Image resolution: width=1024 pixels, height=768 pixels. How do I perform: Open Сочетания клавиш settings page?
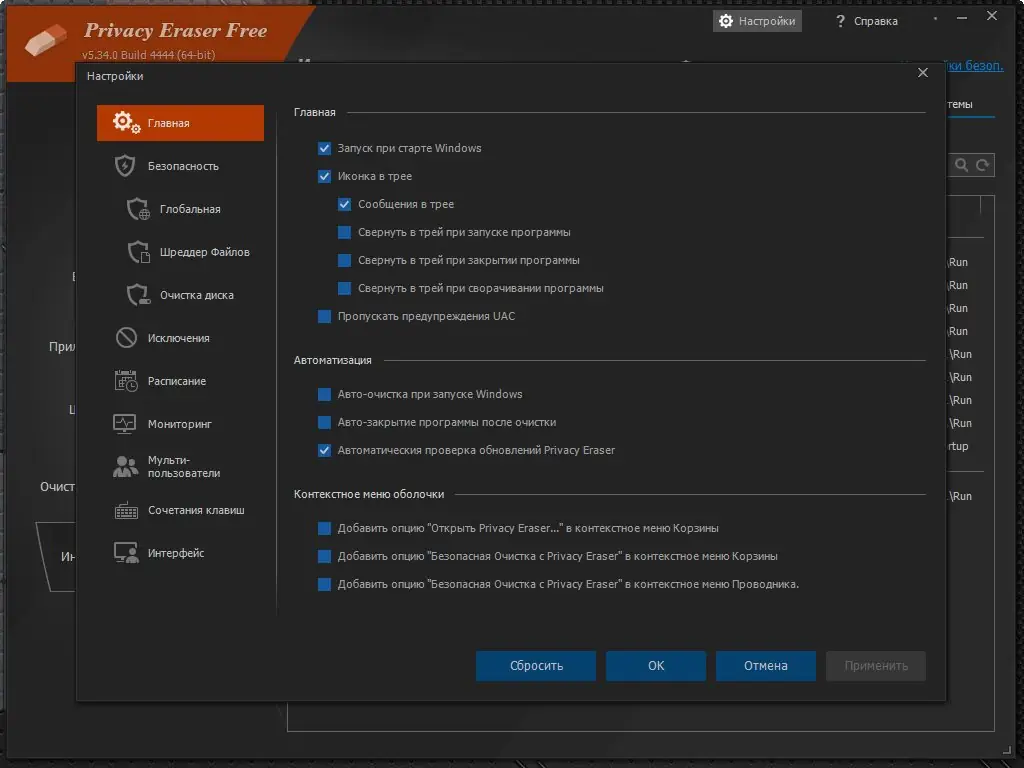click(x=180, y=510)
